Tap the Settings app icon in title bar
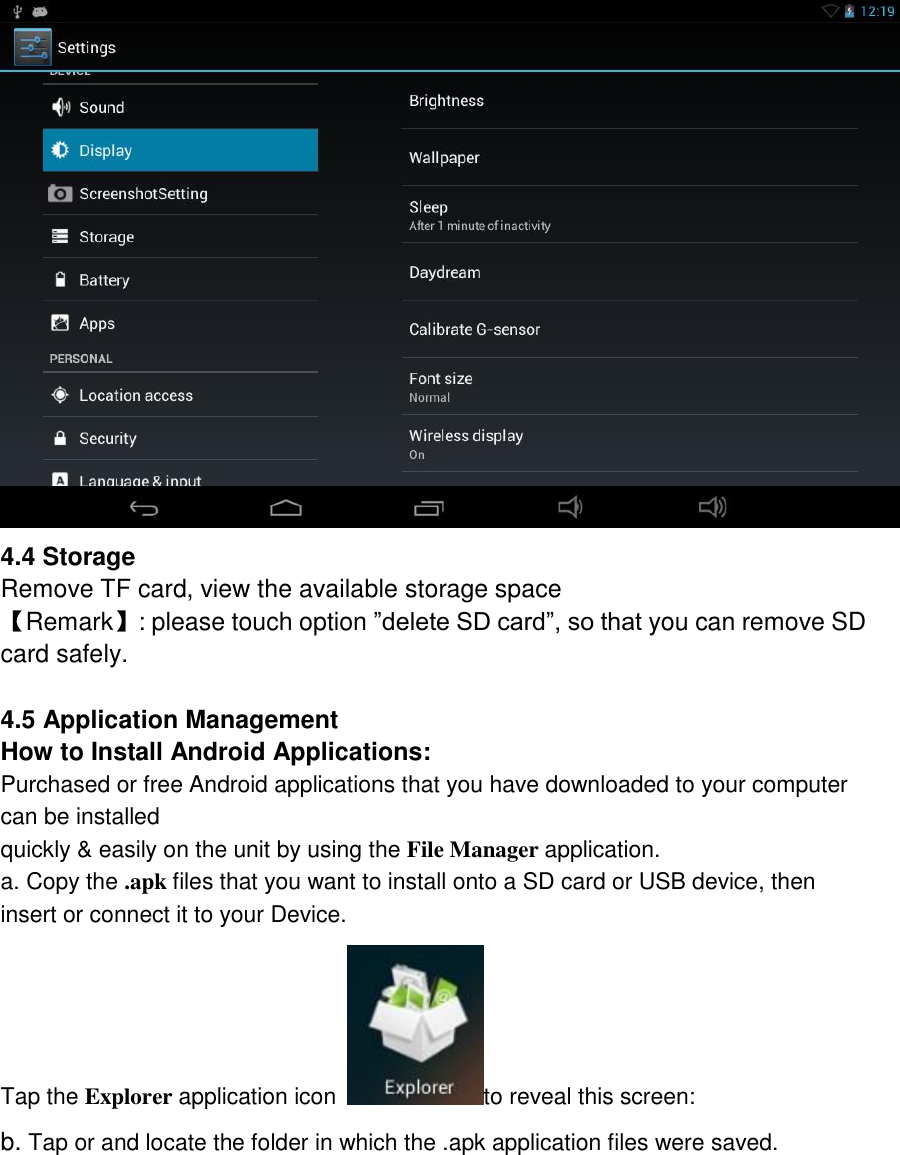This screenshot has width=900, height=1155. (x=31, y=46)
